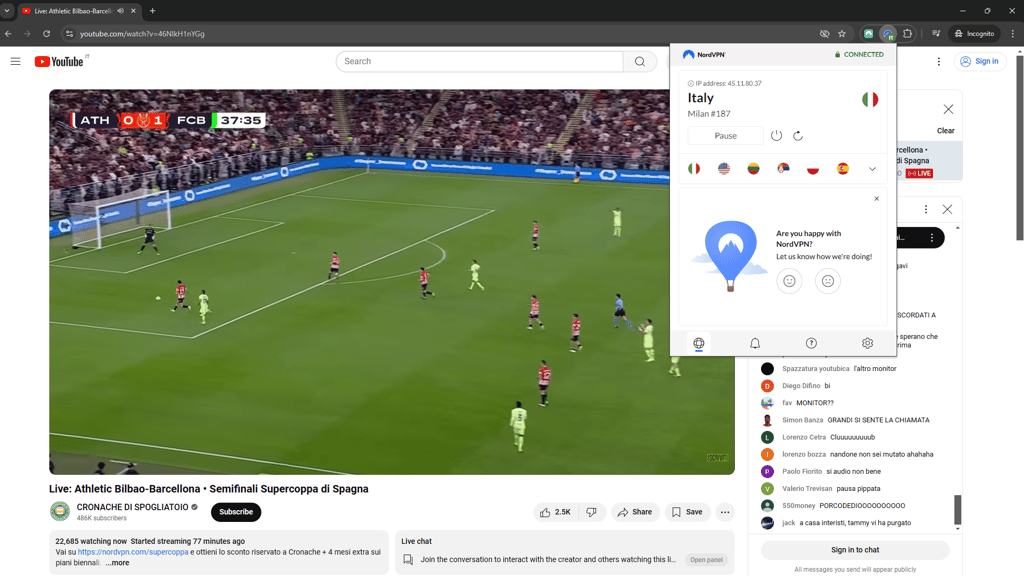The image size is (1024, 576).
Task: Save the video to playlist
Action: (687, 512)
